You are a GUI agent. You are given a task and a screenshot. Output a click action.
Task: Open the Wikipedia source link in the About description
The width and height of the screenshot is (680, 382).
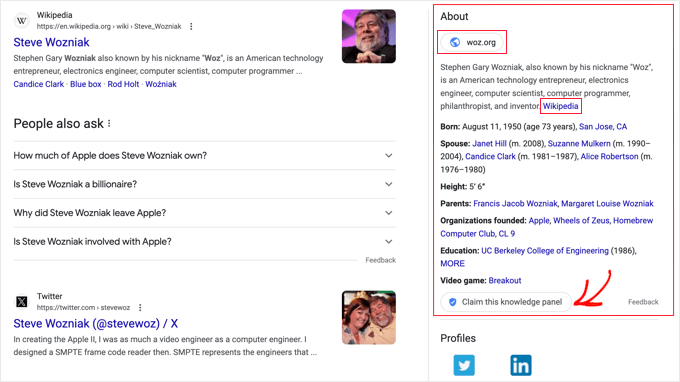pyautogui.click(x=560, y=106)
